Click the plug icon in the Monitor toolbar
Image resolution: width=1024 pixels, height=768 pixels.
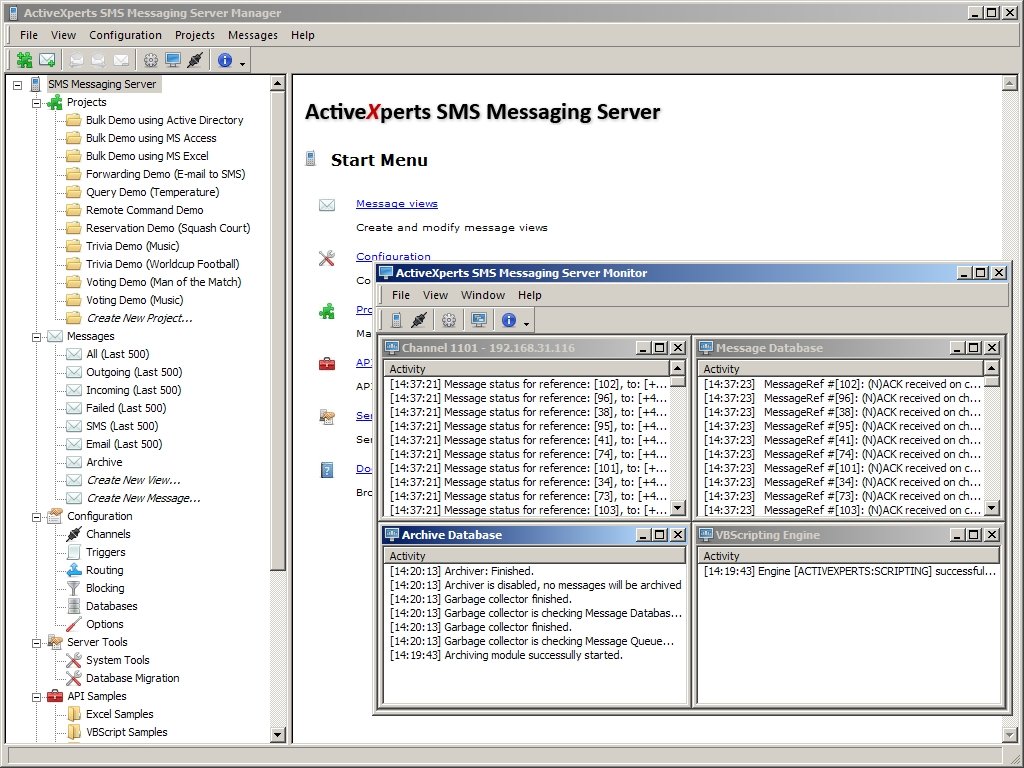point(419,320)
